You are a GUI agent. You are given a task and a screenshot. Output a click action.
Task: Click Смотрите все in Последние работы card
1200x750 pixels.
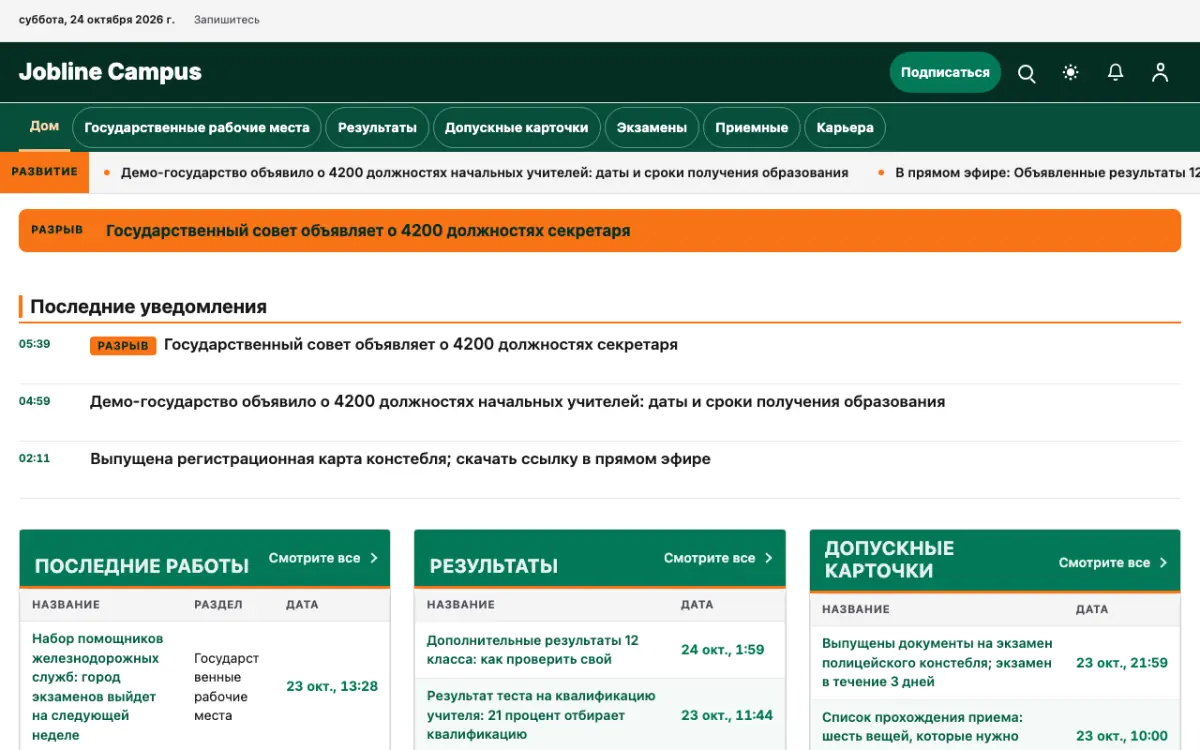[x=314, y=558]
